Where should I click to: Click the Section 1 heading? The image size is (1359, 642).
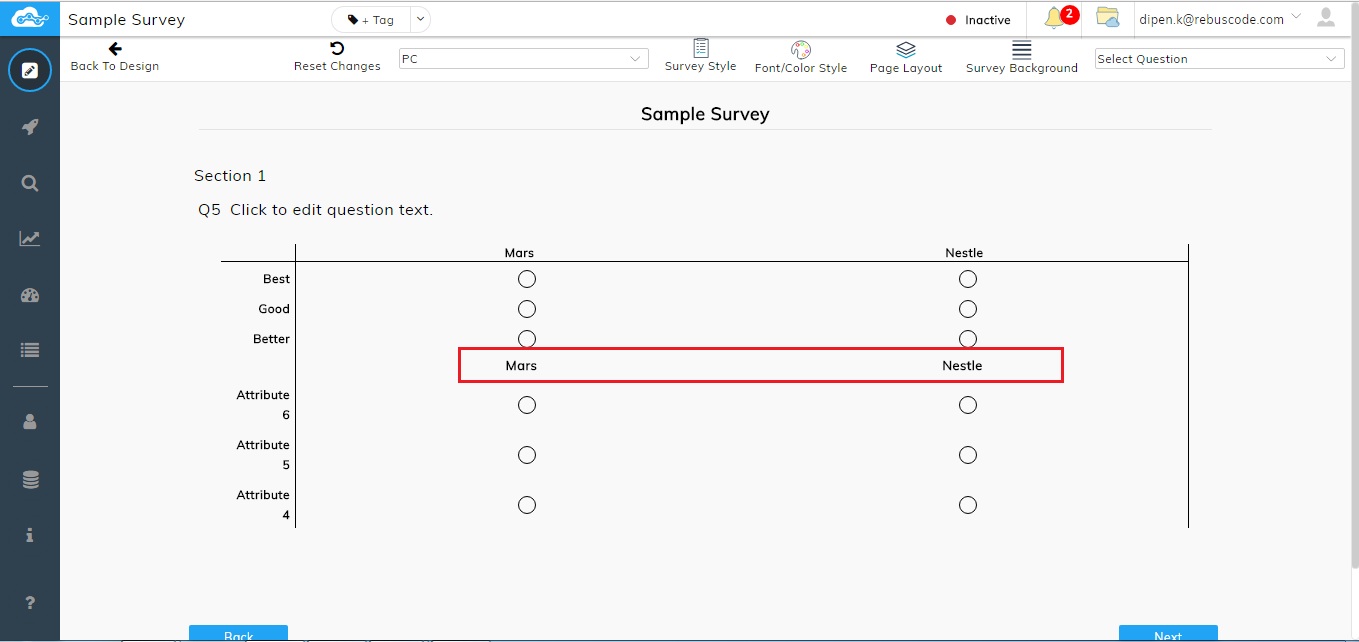pos(230,176)
